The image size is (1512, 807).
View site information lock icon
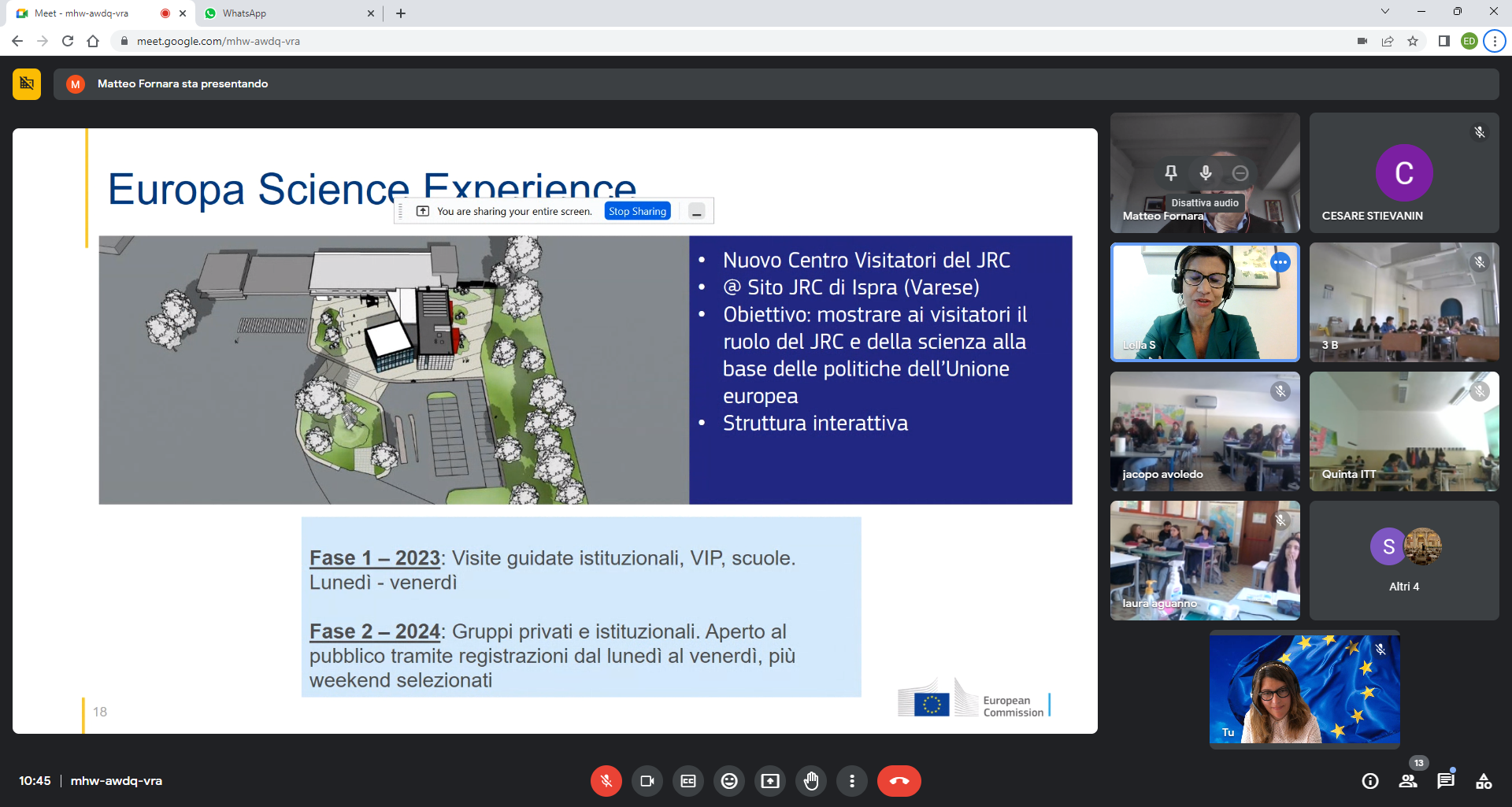[x=124, y=41]
